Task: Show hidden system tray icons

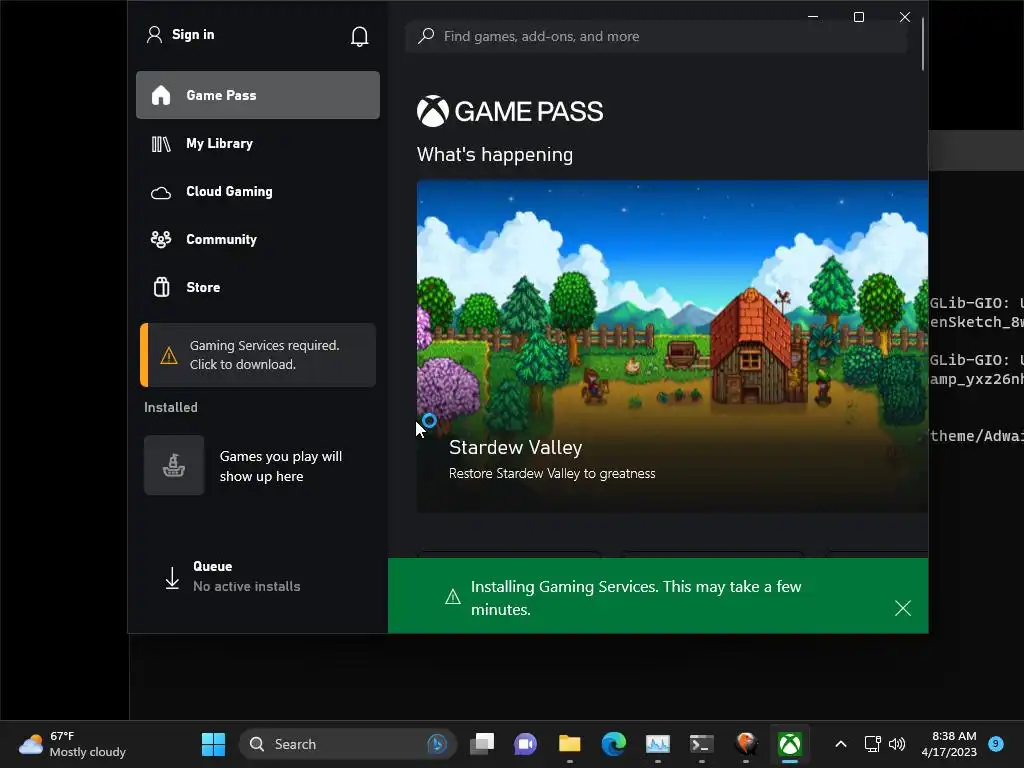Action: click(841, 744)
